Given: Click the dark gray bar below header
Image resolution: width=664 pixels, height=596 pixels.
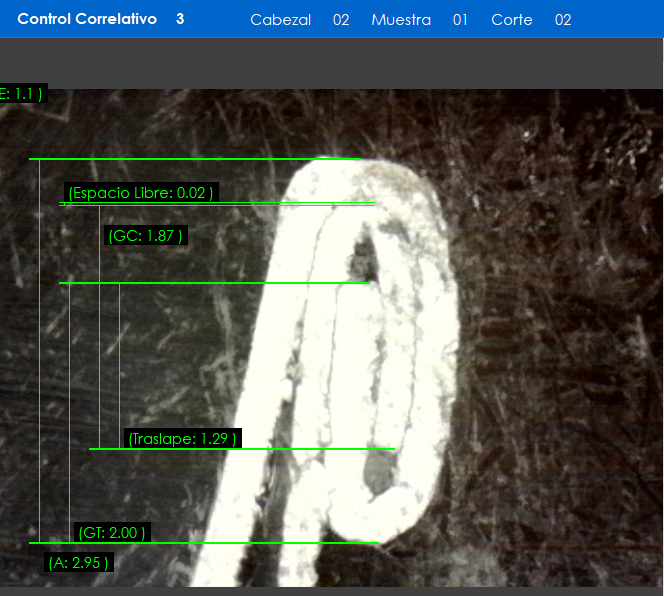Looking at the screenshot, I should pyautogui.click(x=332, y=63).
